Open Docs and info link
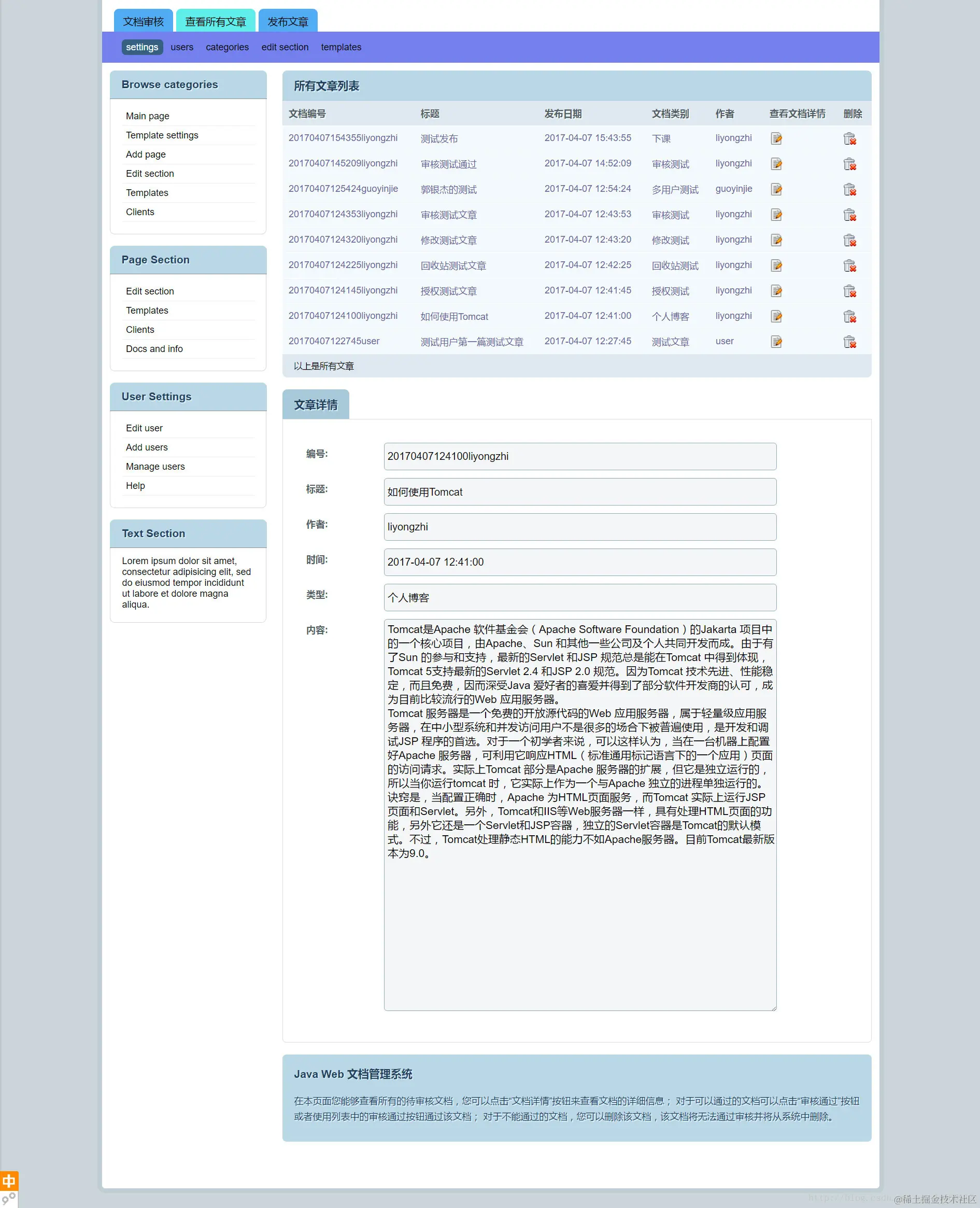The height and width of the screenshot is (1208, 980). pyautogui.click(x=154, y=348)
